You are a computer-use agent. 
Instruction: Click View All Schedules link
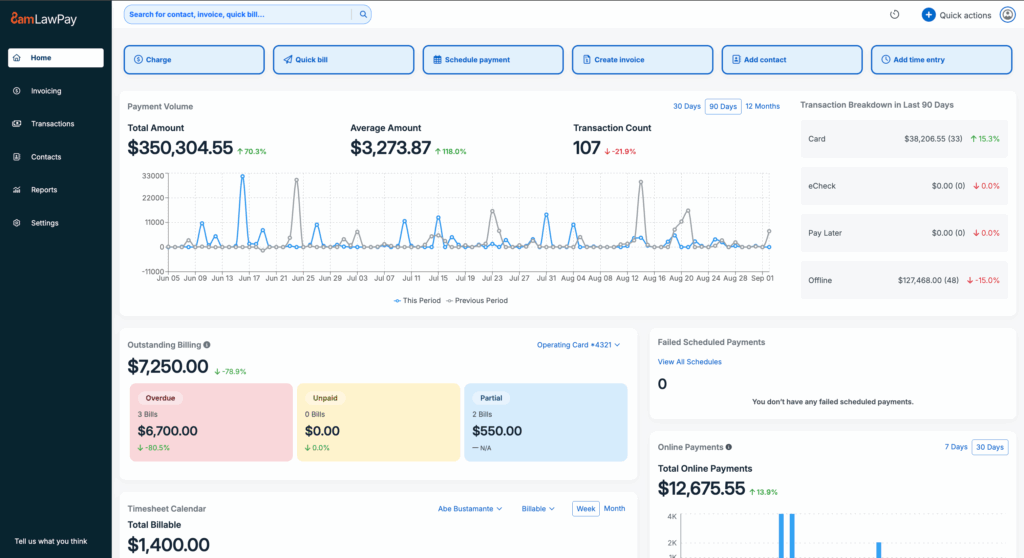click(689, 362)
